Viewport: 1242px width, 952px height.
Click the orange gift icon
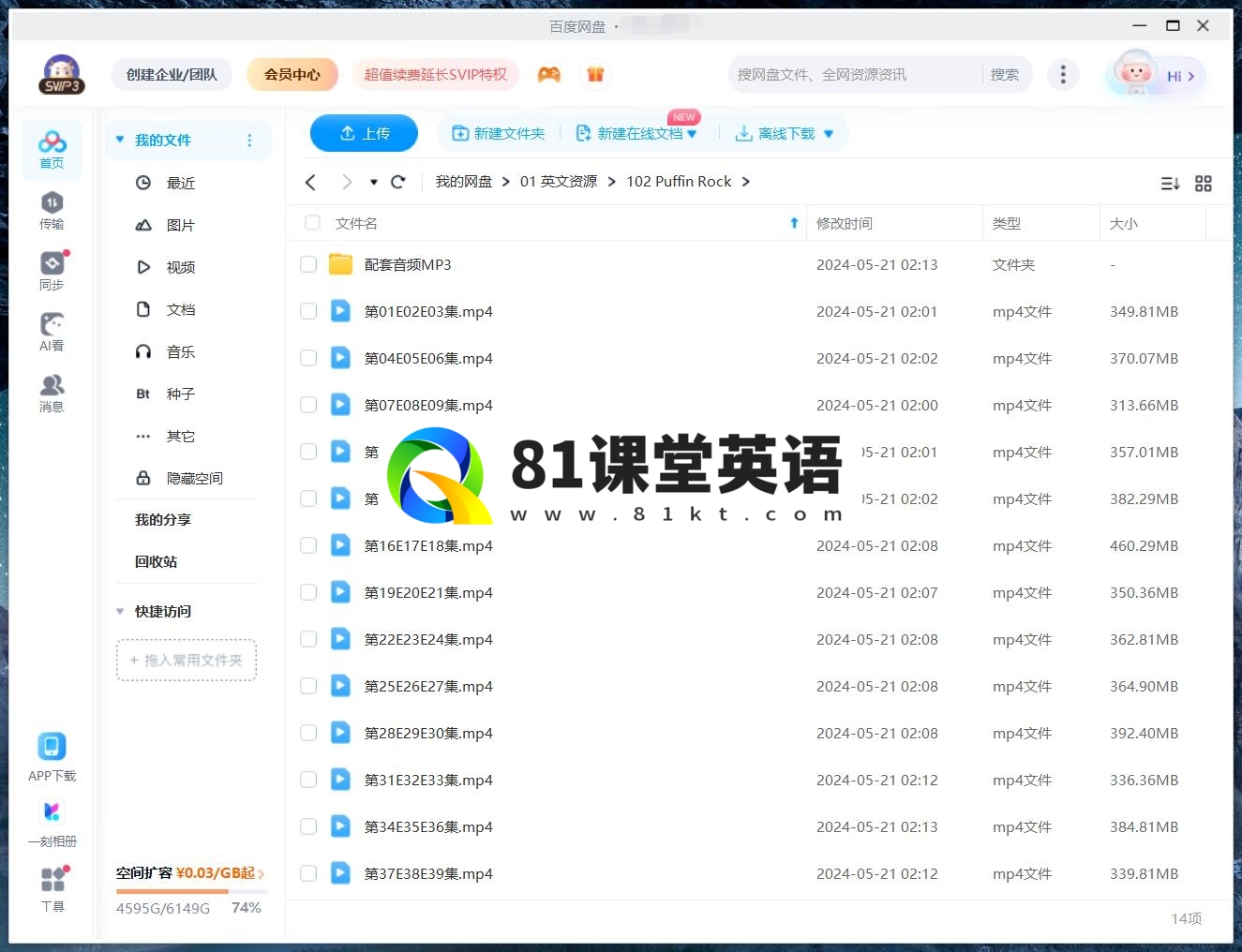pyautogui.click(x=594, y=74)
